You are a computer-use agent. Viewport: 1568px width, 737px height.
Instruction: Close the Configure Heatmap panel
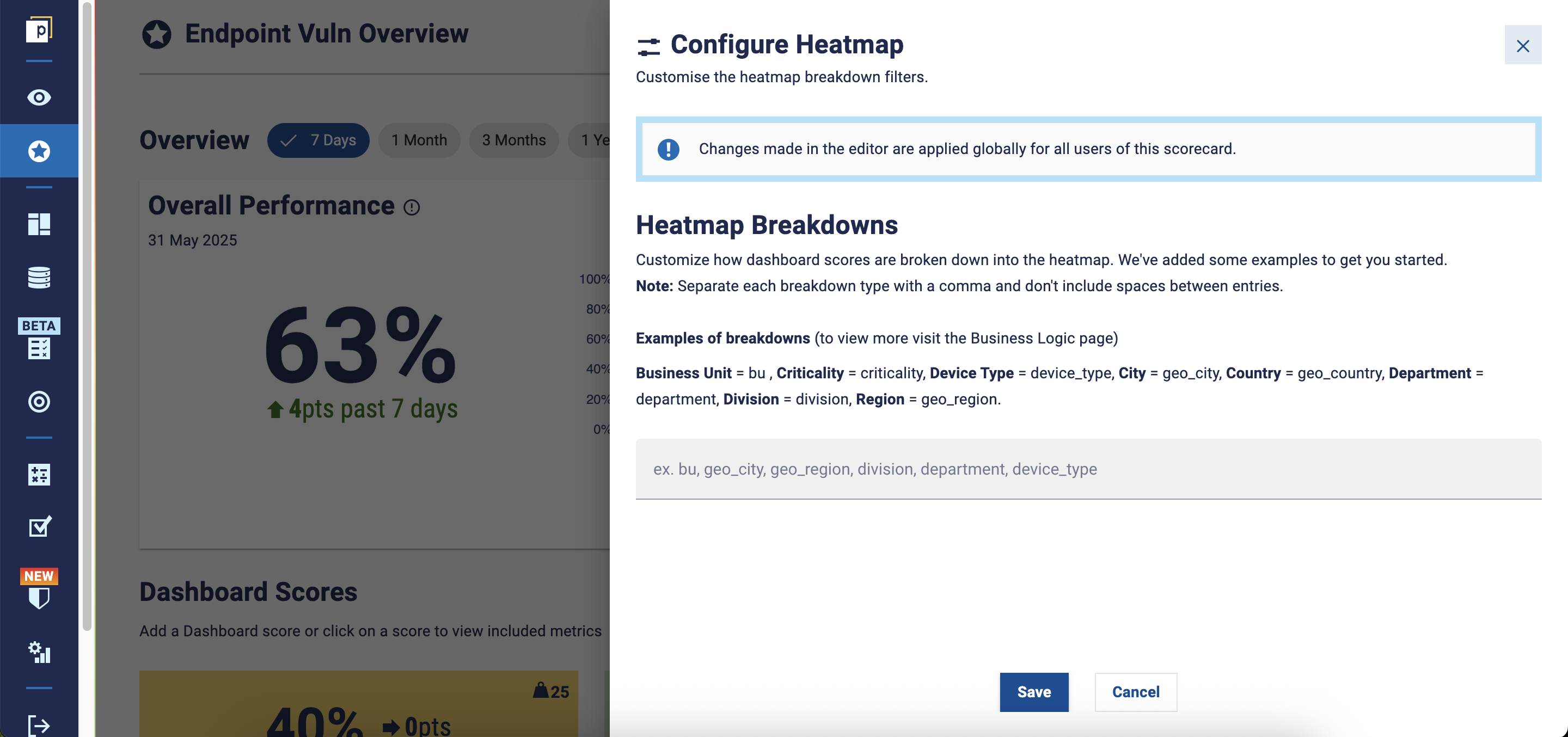point(1522,46)
